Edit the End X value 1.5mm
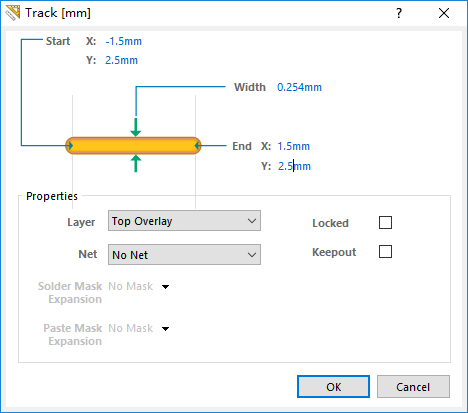468x413 pixels. (294, 146)
